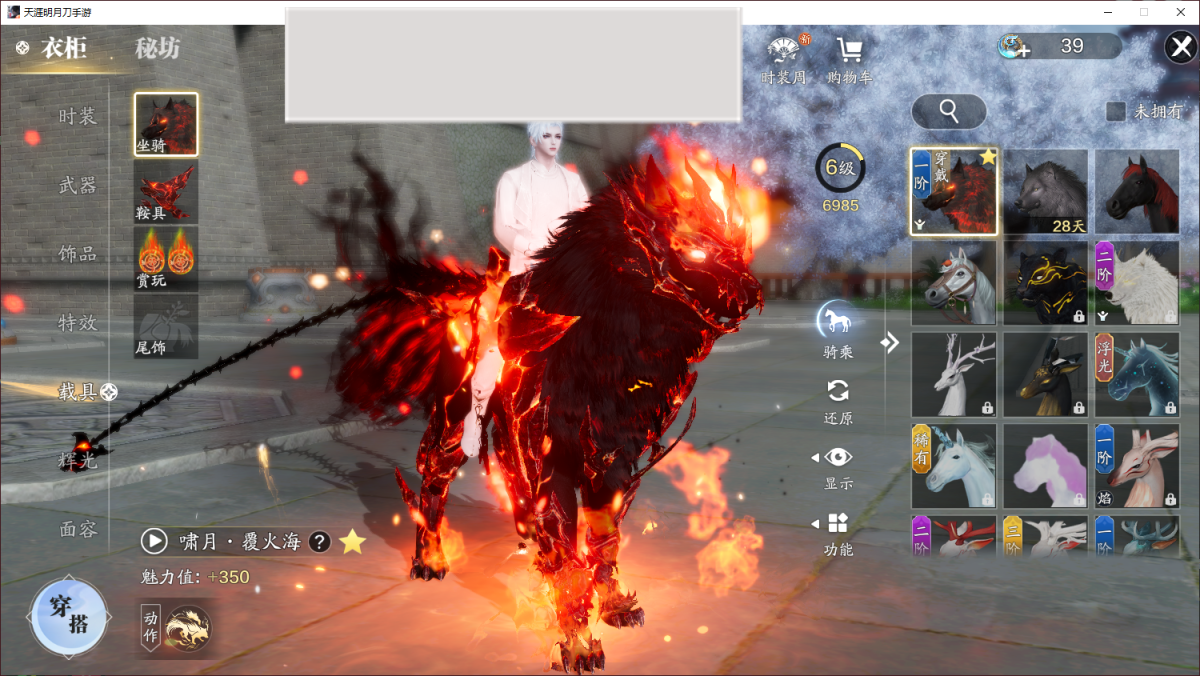
Task: Add currency with the plus coin icon
Action: point(1014,46)
